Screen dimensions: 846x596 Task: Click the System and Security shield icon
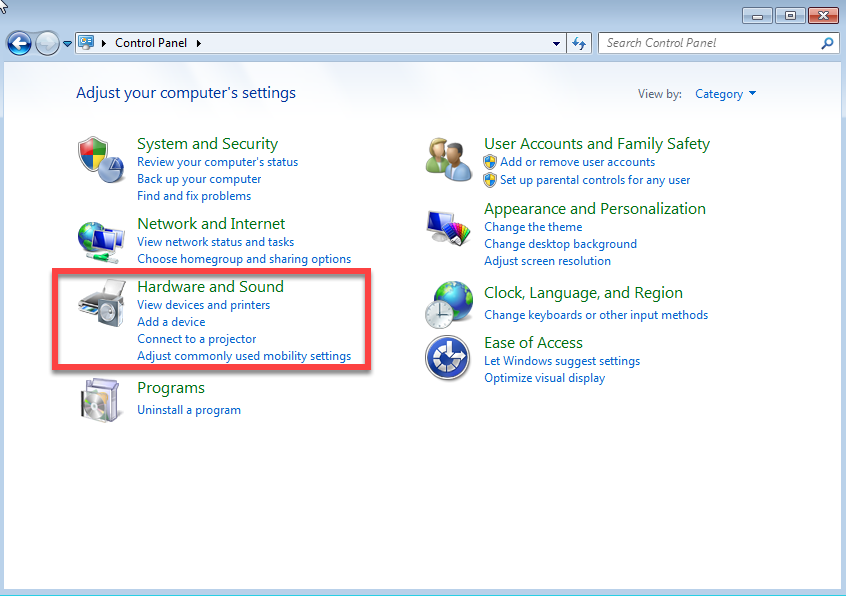click(100, 160)
